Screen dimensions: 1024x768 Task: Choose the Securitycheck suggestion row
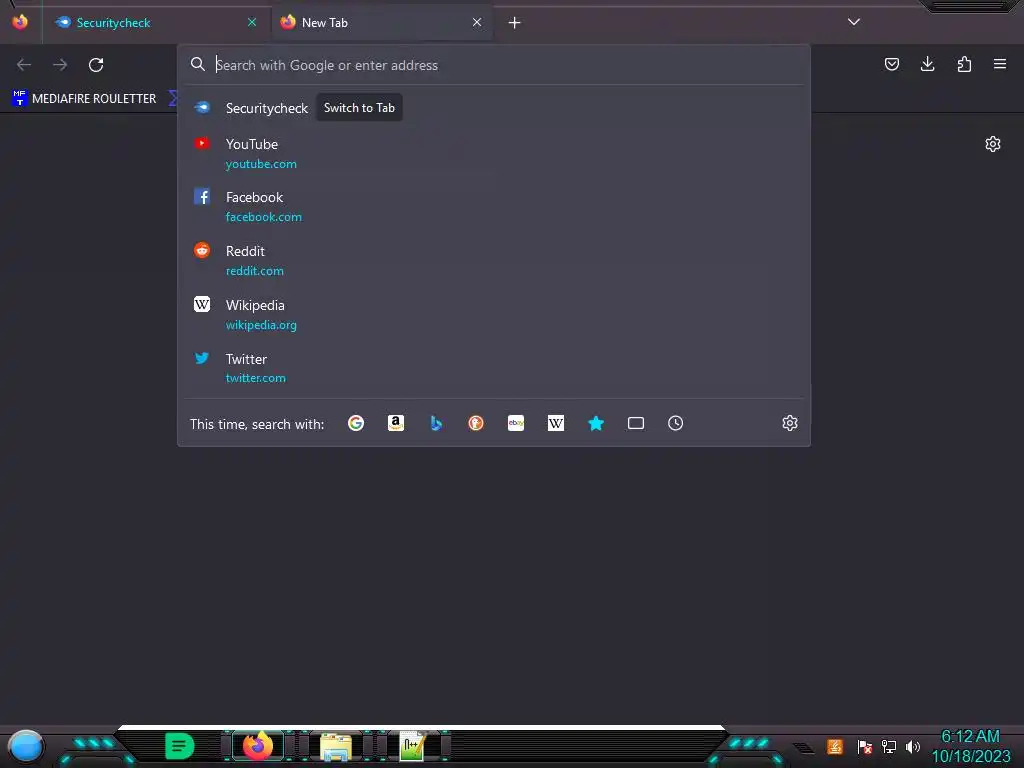(494, 108)
